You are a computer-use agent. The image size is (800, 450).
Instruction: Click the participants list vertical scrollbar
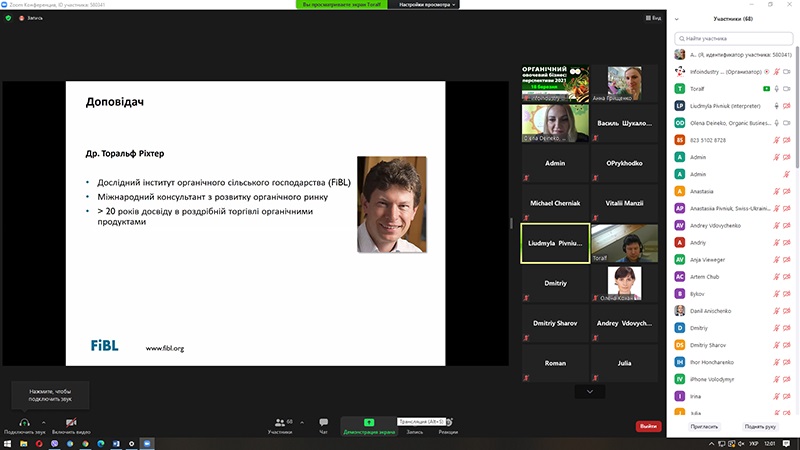[797, 107]
